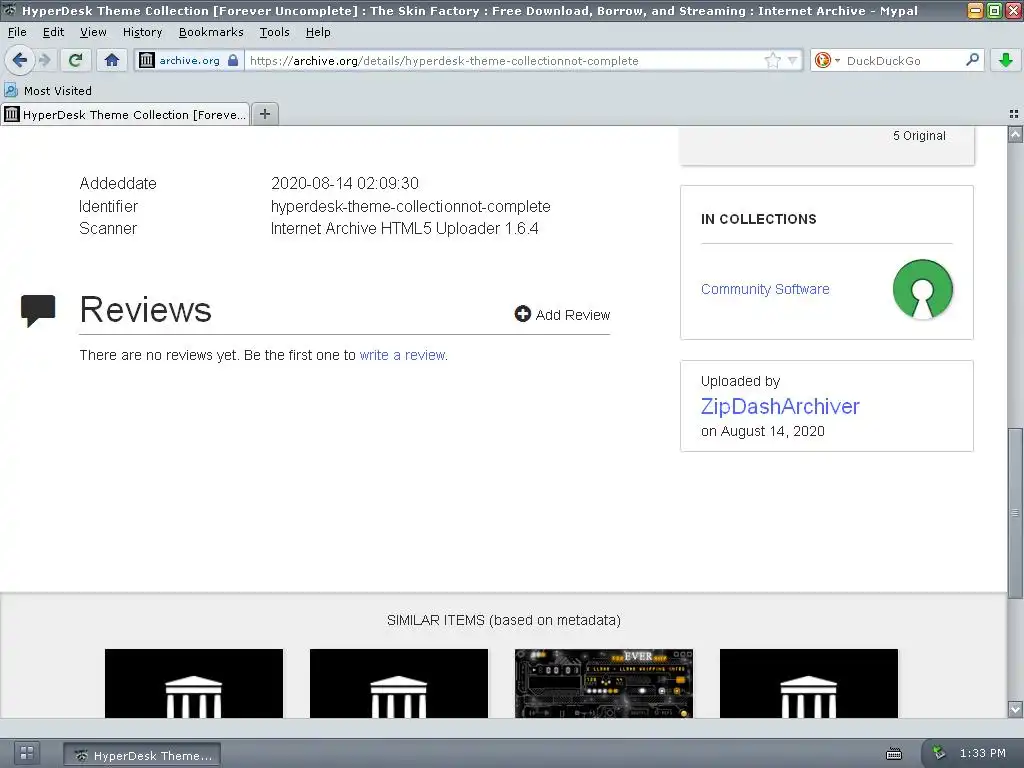Open the File menu
1024x768 pixels.
pyautogui.click(x=17, y=32)
